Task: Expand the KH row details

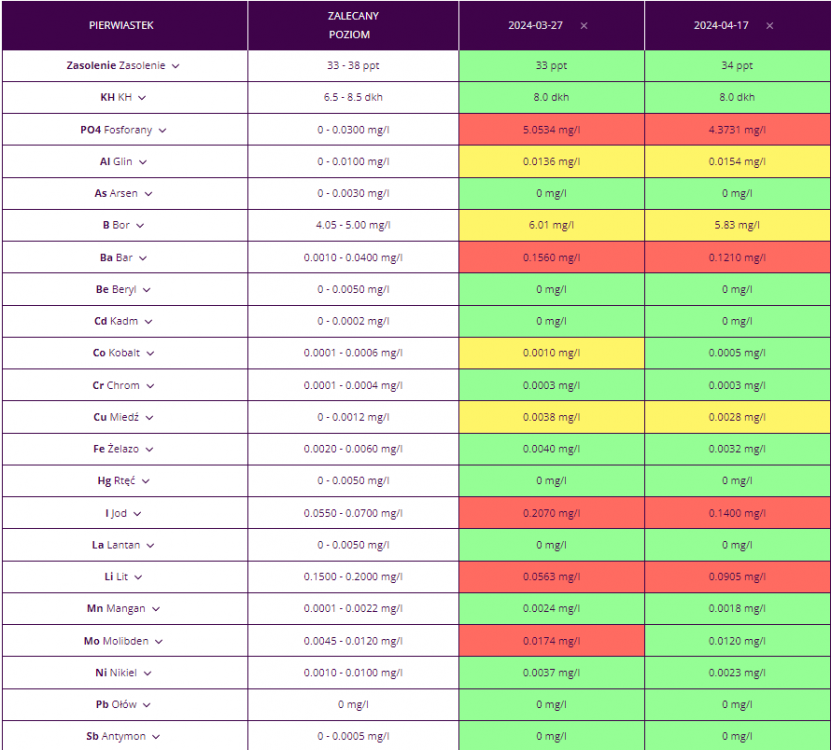Action: [x=142, y=98]
